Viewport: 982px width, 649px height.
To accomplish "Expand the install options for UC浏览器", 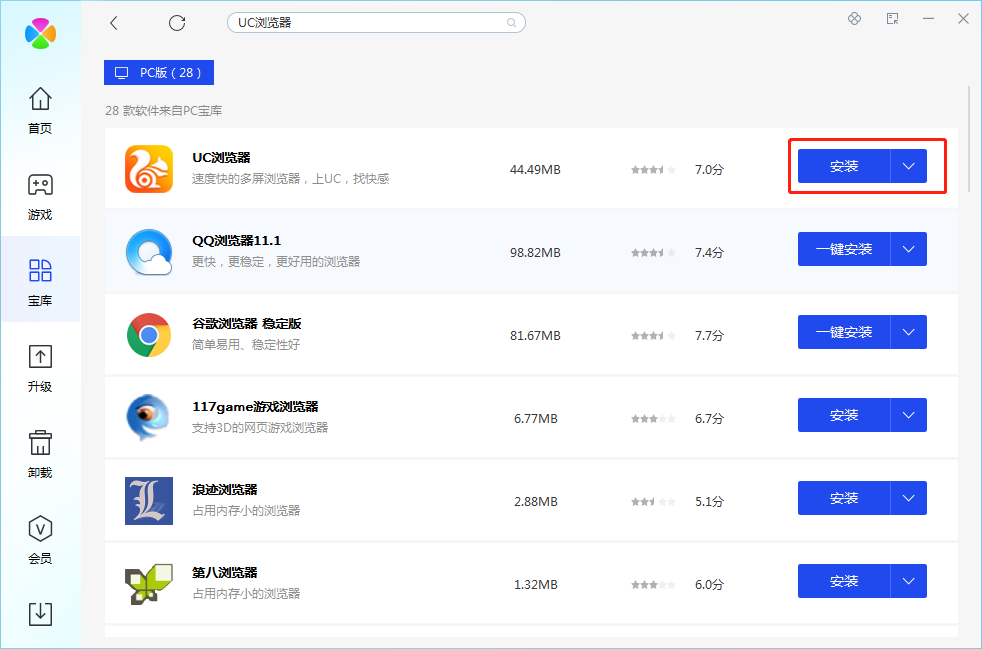I will (907, 166).
